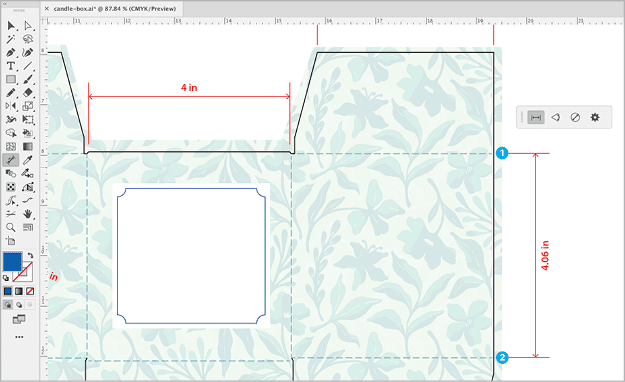Select the Type tool
Screen dimensions: 625x382
(x=11, y=66)
